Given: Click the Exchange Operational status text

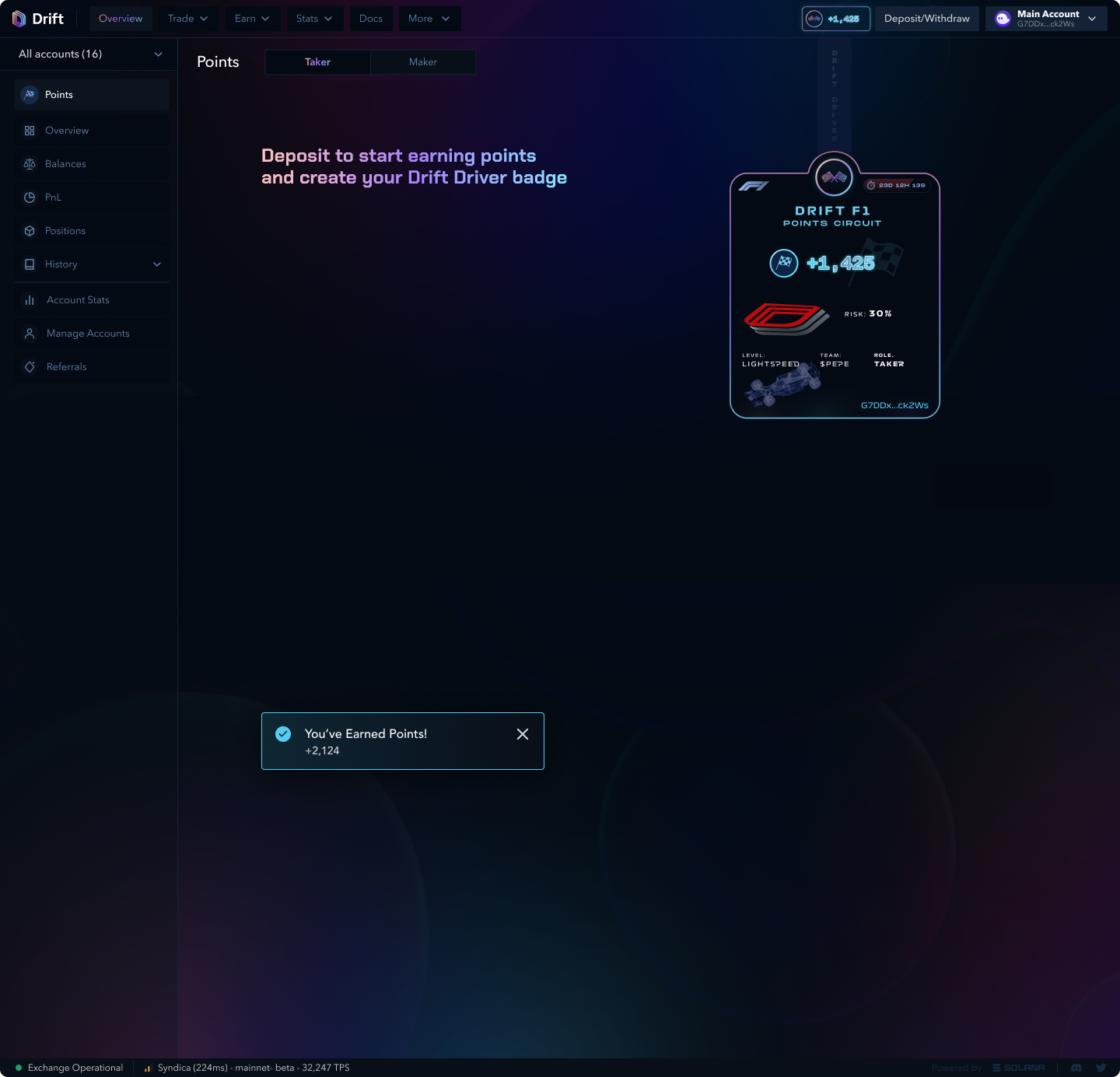Looking at the screenshot, I should pyautogui.click(x=75, y=1068).
